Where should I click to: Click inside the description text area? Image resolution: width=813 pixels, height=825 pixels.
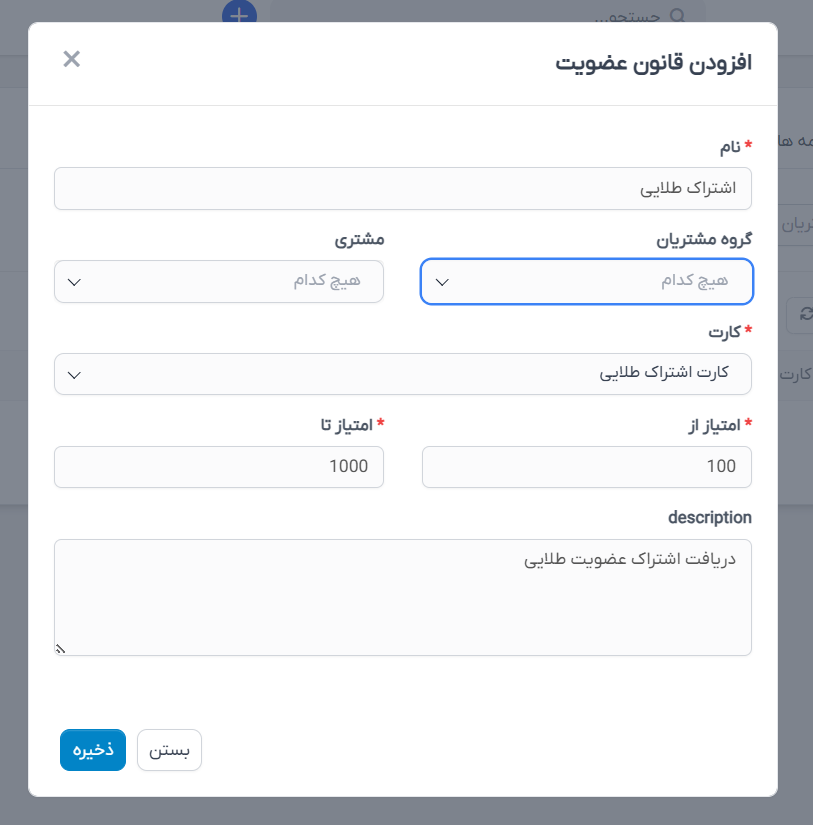(403, 597)
